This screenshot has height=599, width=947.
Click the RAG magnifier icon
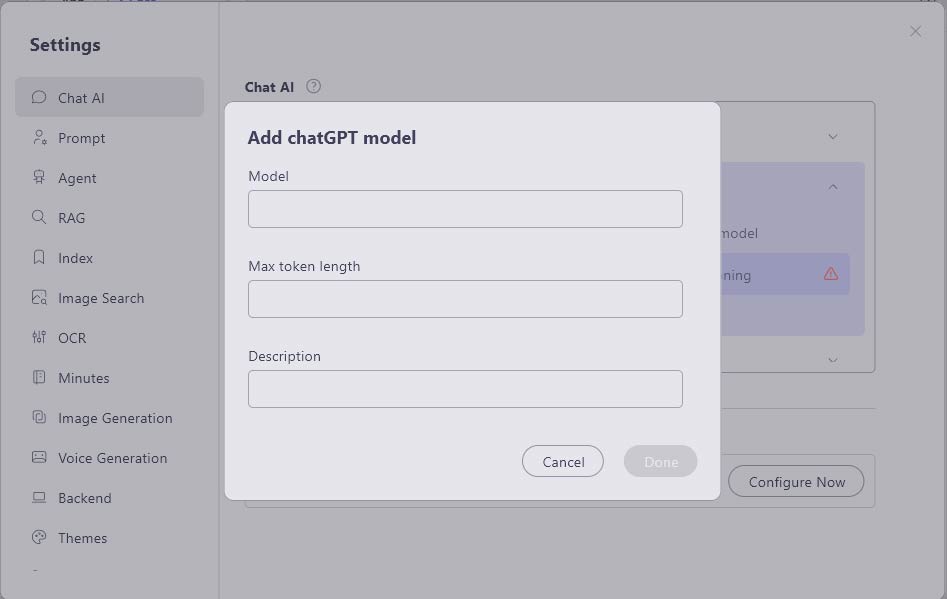point(39,217)
